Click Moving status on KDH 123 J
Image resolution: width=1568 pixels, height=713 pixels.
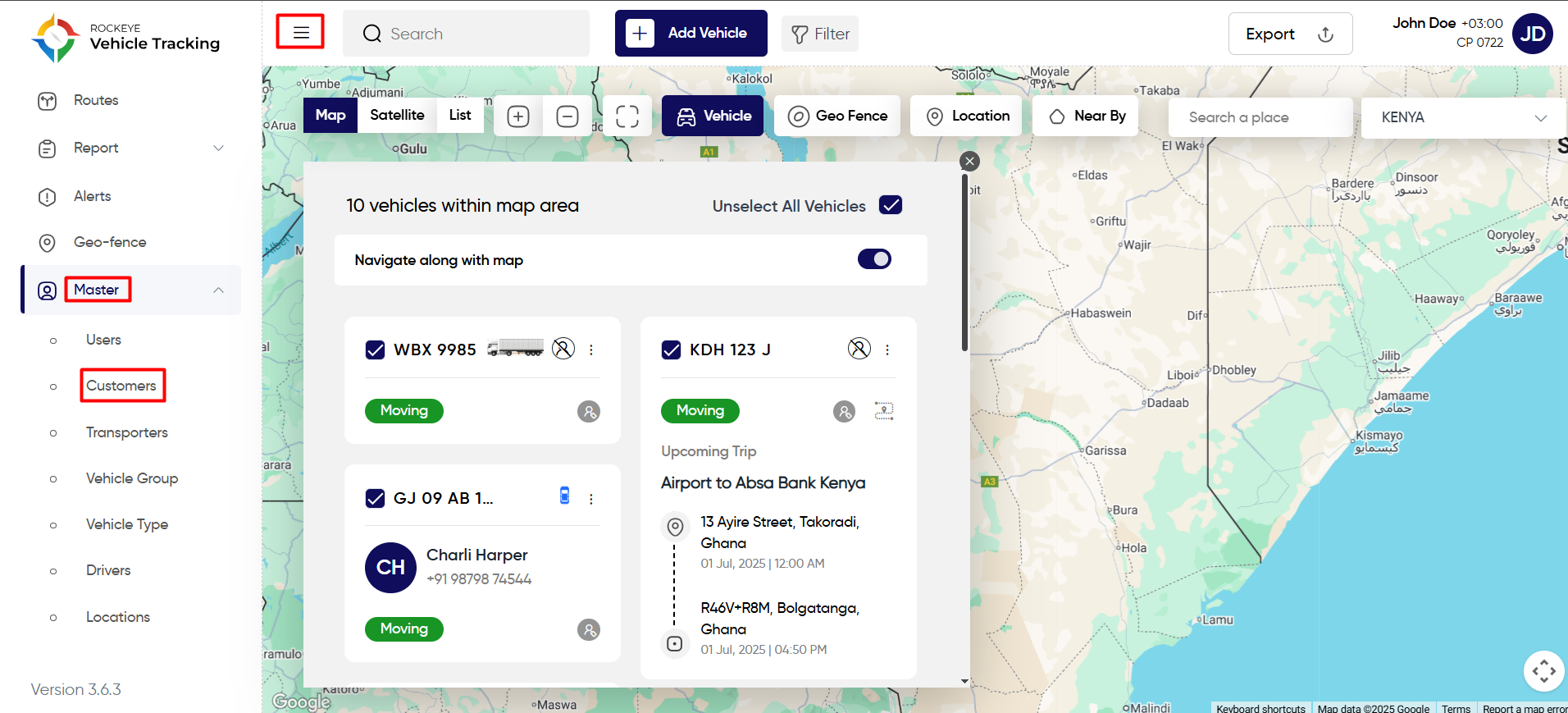pos(700,411)
